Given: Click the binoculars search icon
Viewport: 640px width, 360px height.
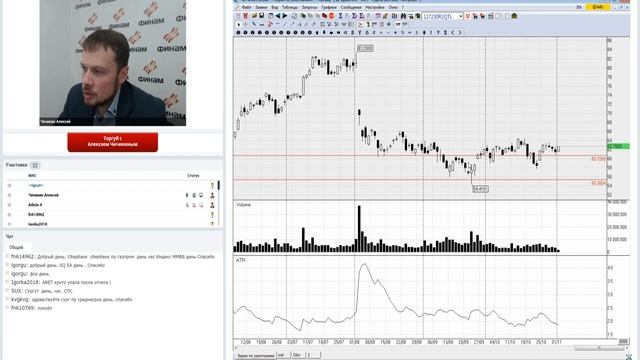Looking at the screenshot, I should tap(403, 16).
